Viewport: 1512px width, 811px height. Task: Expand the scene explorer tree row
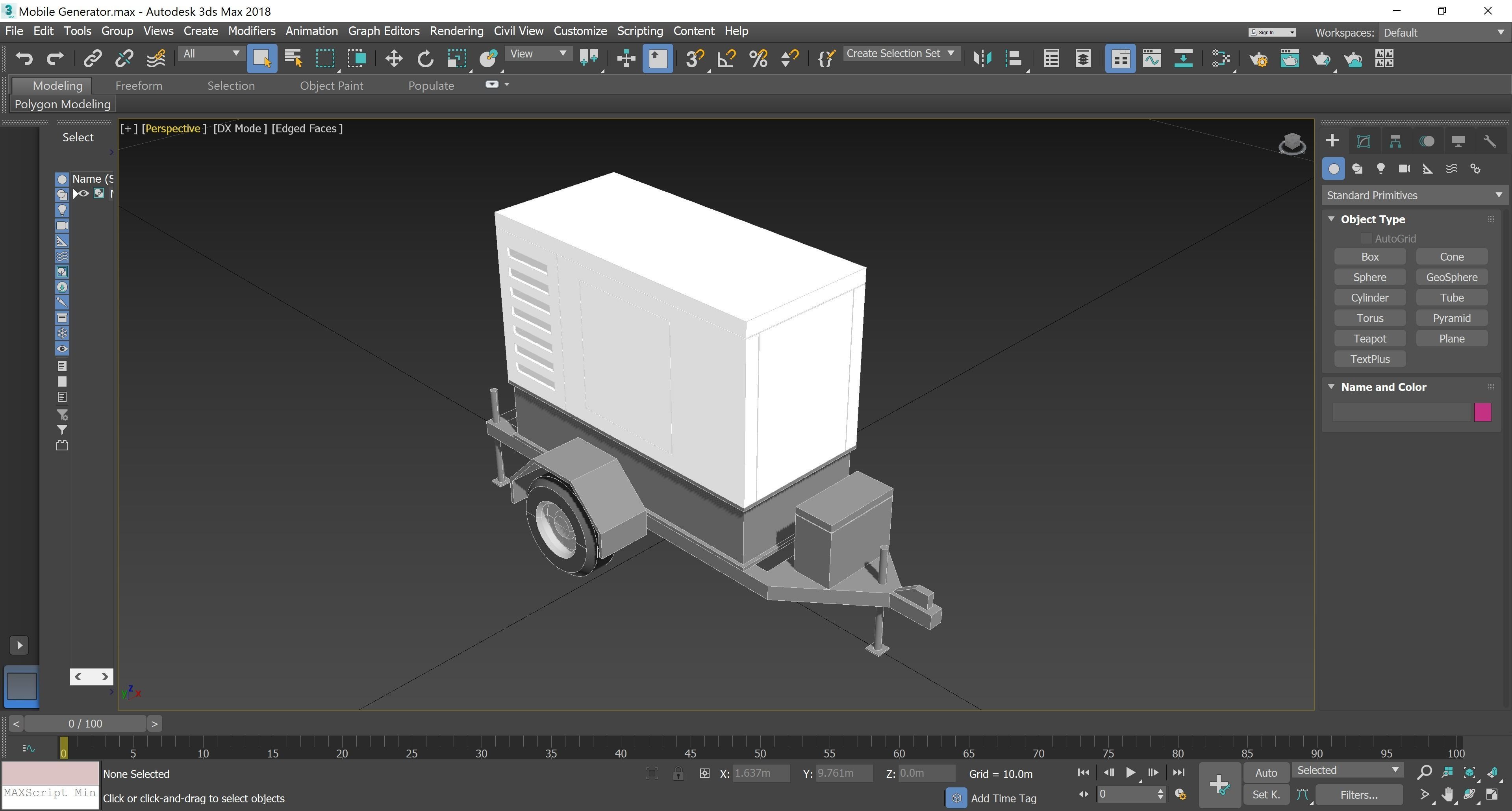[76, 193]
